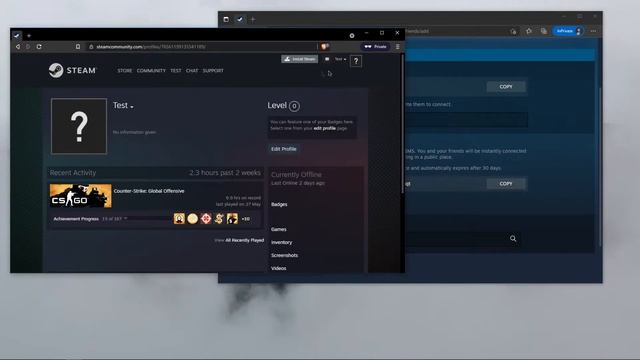Open the SUPPORT menu item
Image resolution: width=640 pixels, height=360 pixels.
213,71
